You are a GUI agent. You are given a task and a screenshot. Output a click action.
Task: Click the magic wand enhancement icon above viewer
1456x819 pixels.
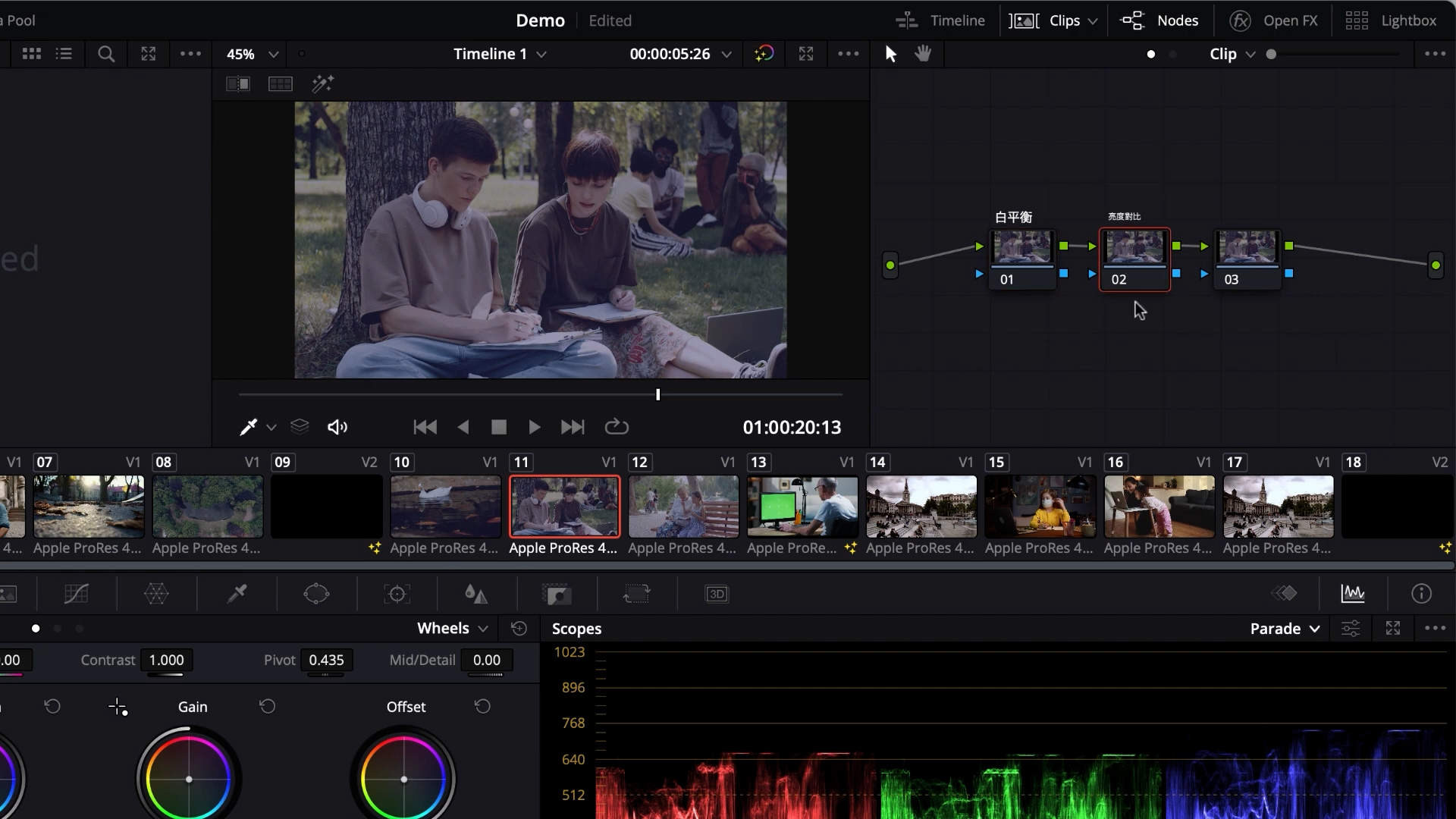pyautogui.click(x=322, y=83)
